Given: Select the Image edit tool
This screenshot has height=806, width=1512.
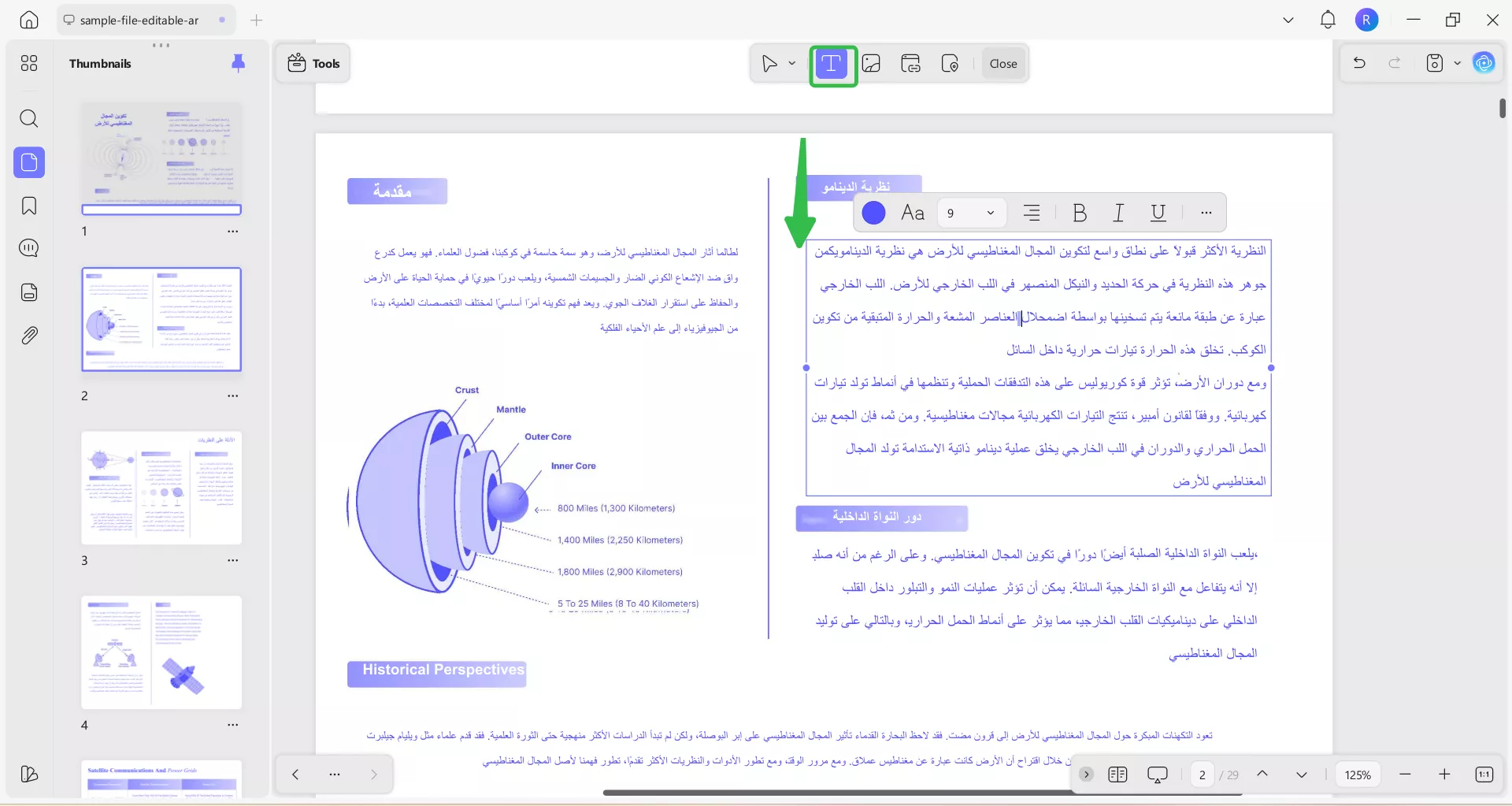Looking at the screenshot, I should point(871,64).
